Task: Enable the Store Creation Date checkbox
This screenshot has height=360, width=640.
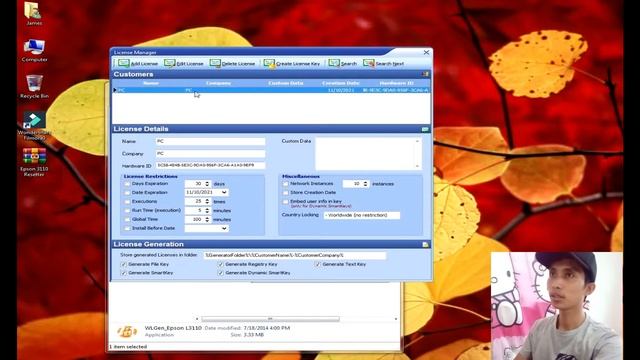Action: click(285, 193)
